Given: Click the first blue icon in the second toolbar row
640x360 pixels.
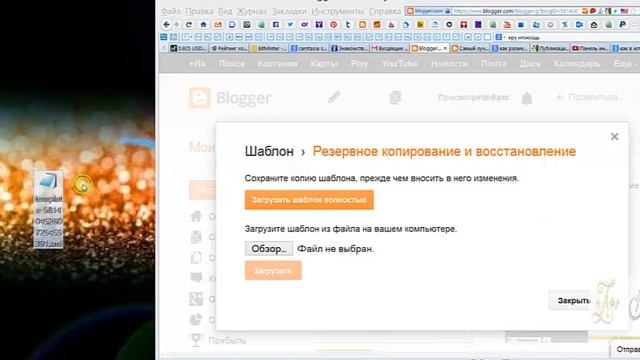Looking at the screenshot, I should point(164,37).
